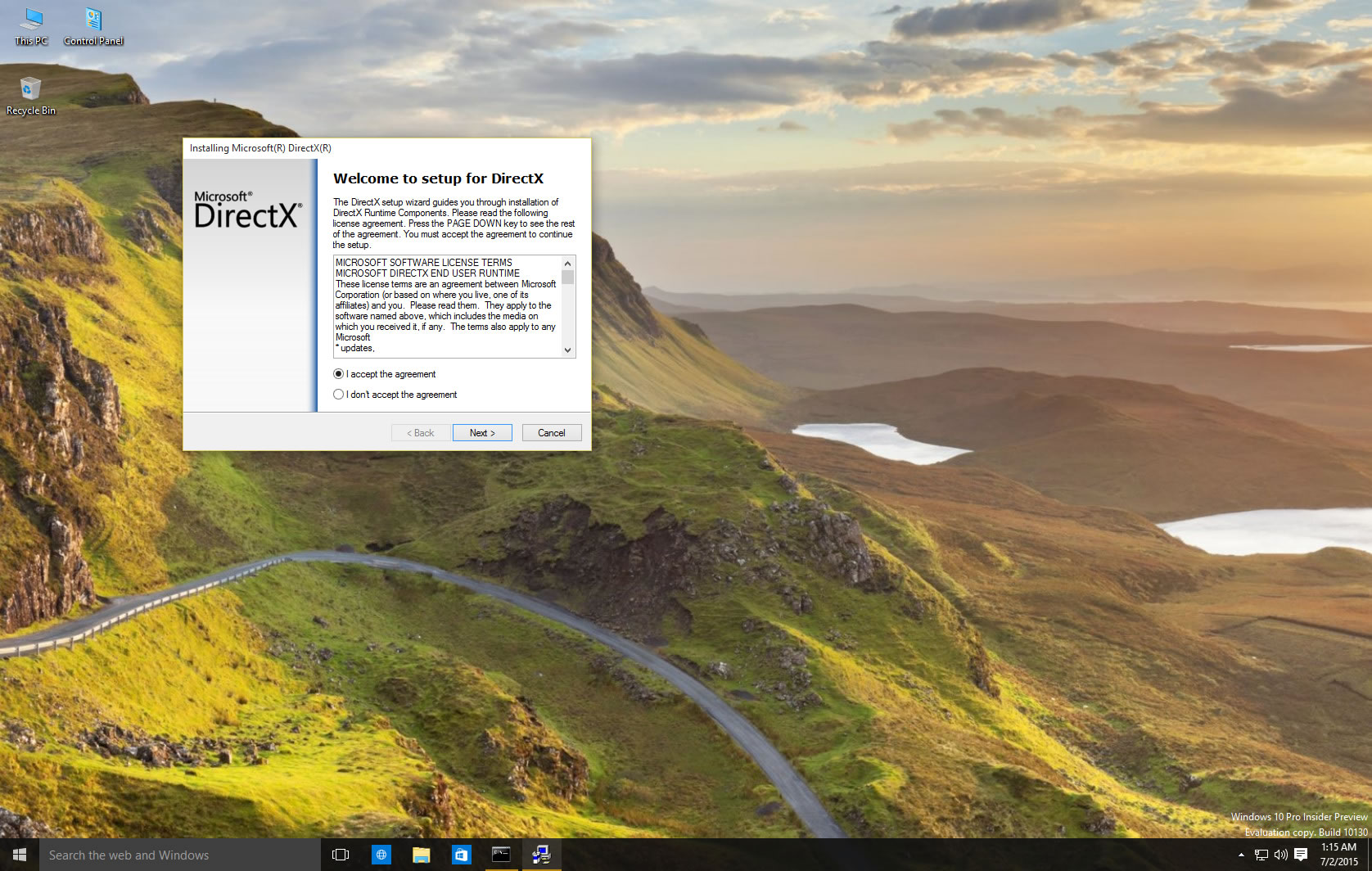
Task: Open File Explorer from the taskbar
Action: tap(422, 855)
